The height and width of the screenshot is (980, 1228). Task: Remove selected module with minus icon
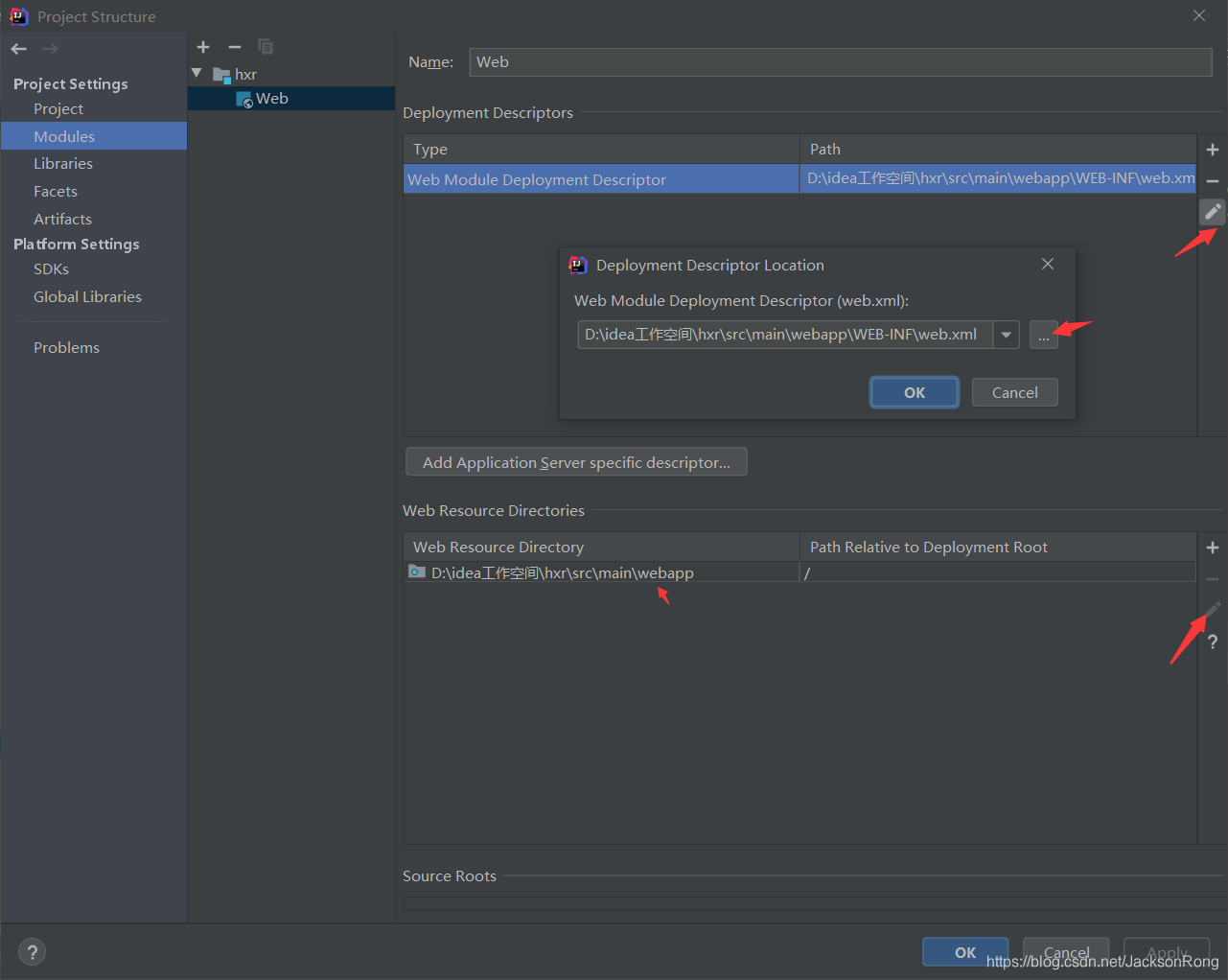(x=235, y=47)
